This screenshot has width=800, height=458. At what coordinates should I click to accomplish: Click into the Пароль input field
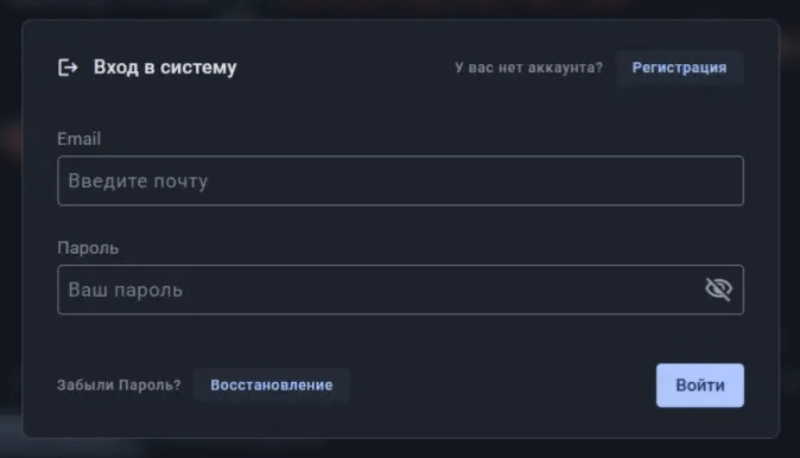tap(380, 290)
